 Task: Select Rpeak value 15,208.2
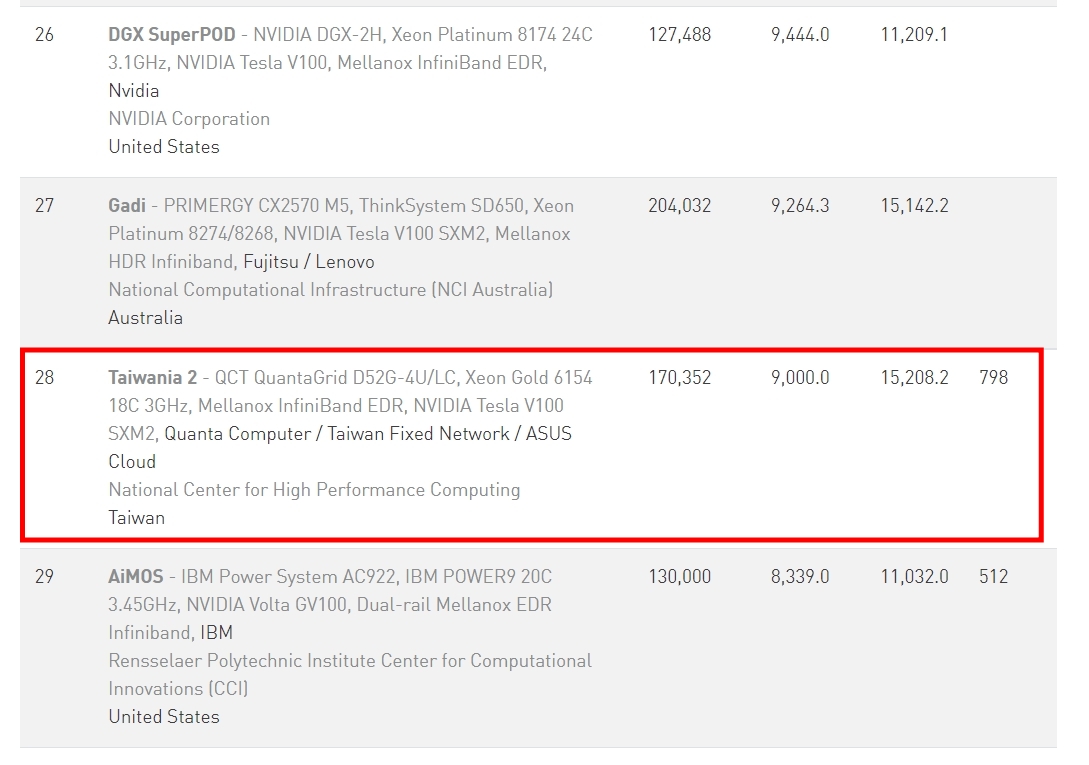pyautogui.click(x=914, y=377)
